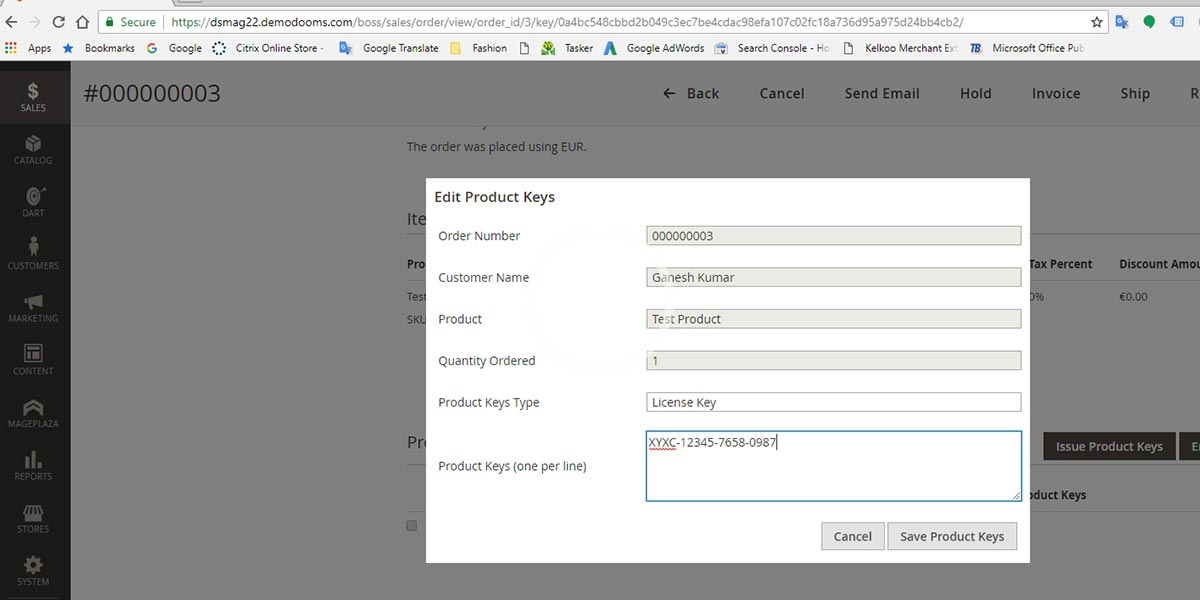Click the Product Keys Type field

(x=833, y=402)
